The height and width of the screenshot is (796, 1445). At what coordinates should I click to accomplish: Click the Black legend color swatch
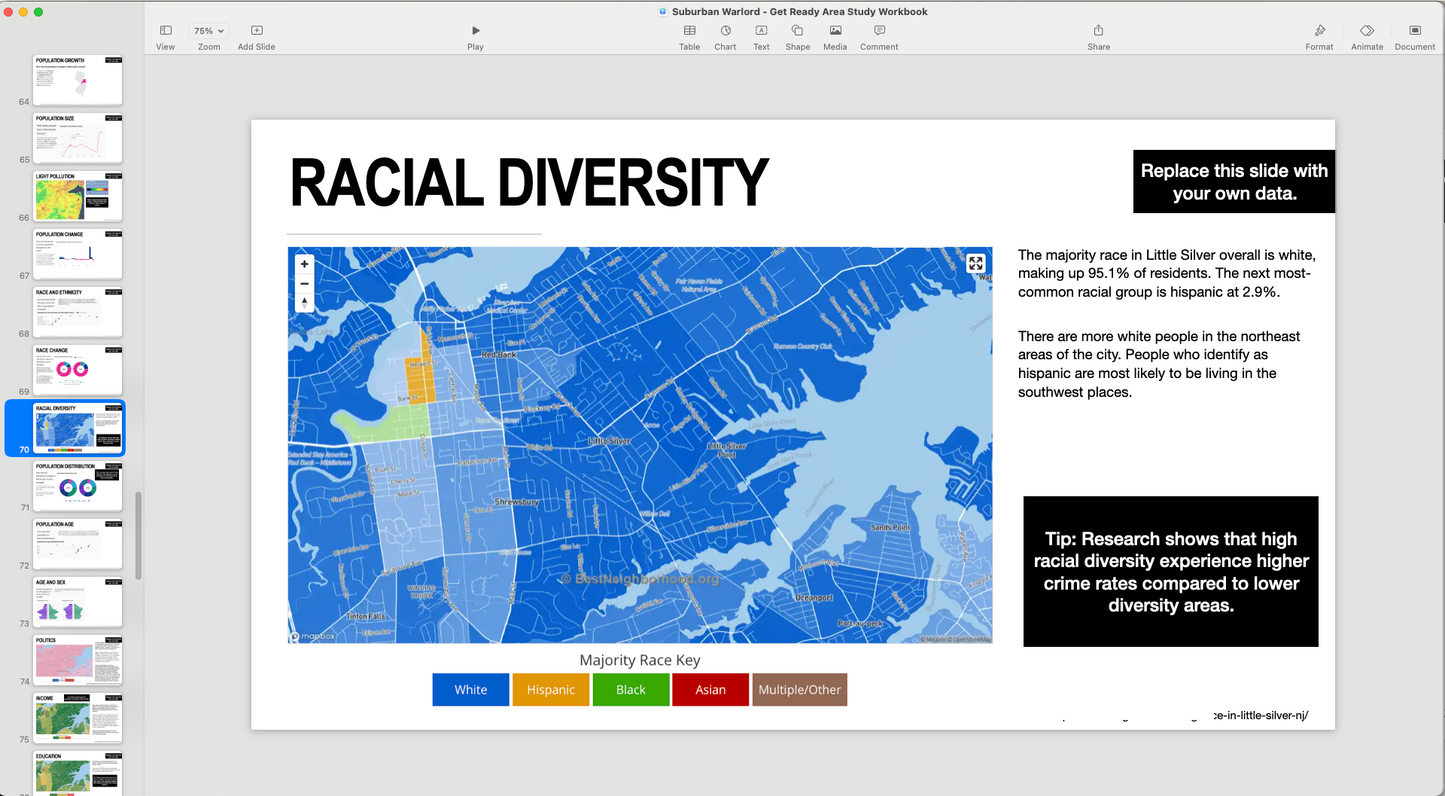coord(631,690)
